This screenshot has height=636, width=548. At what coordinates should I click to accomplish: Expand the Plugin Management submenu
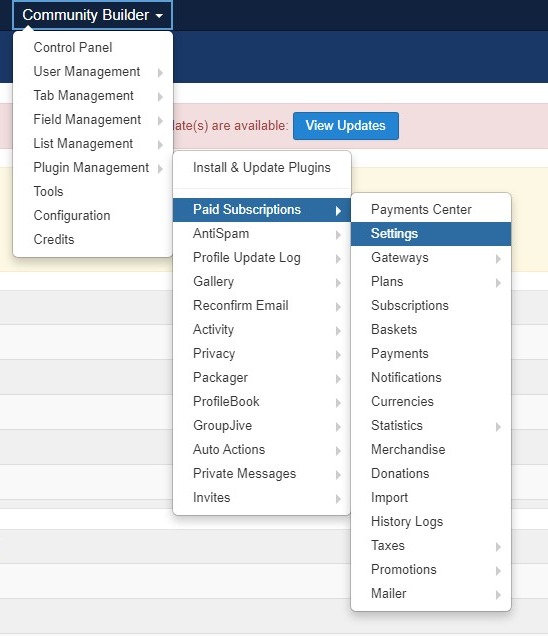pos(93,167)
